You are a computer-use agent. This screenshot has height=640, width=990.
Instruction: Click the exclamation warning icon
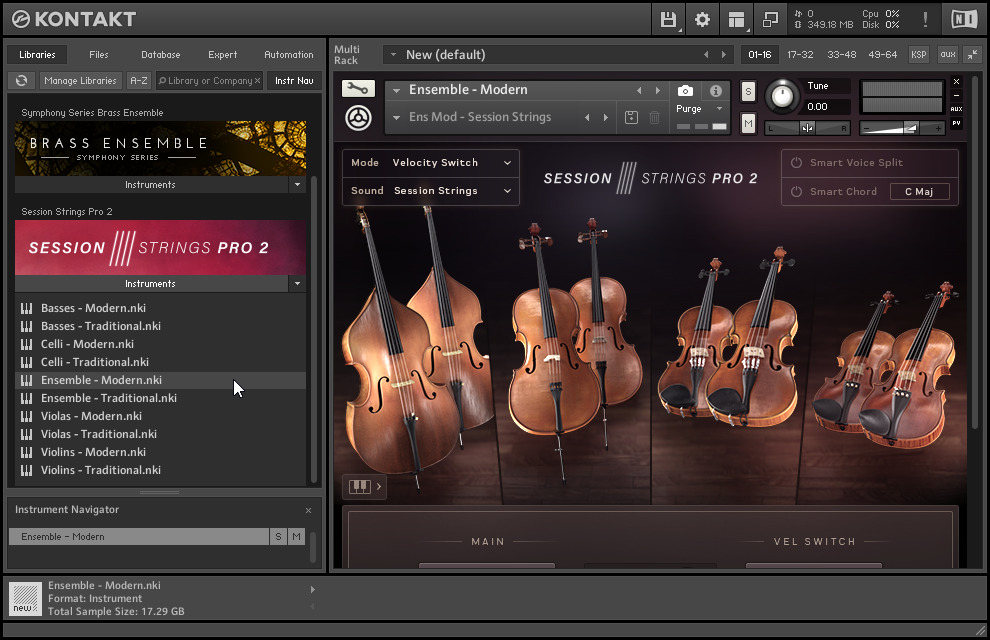pyautogui.click(x=925, y=20)
